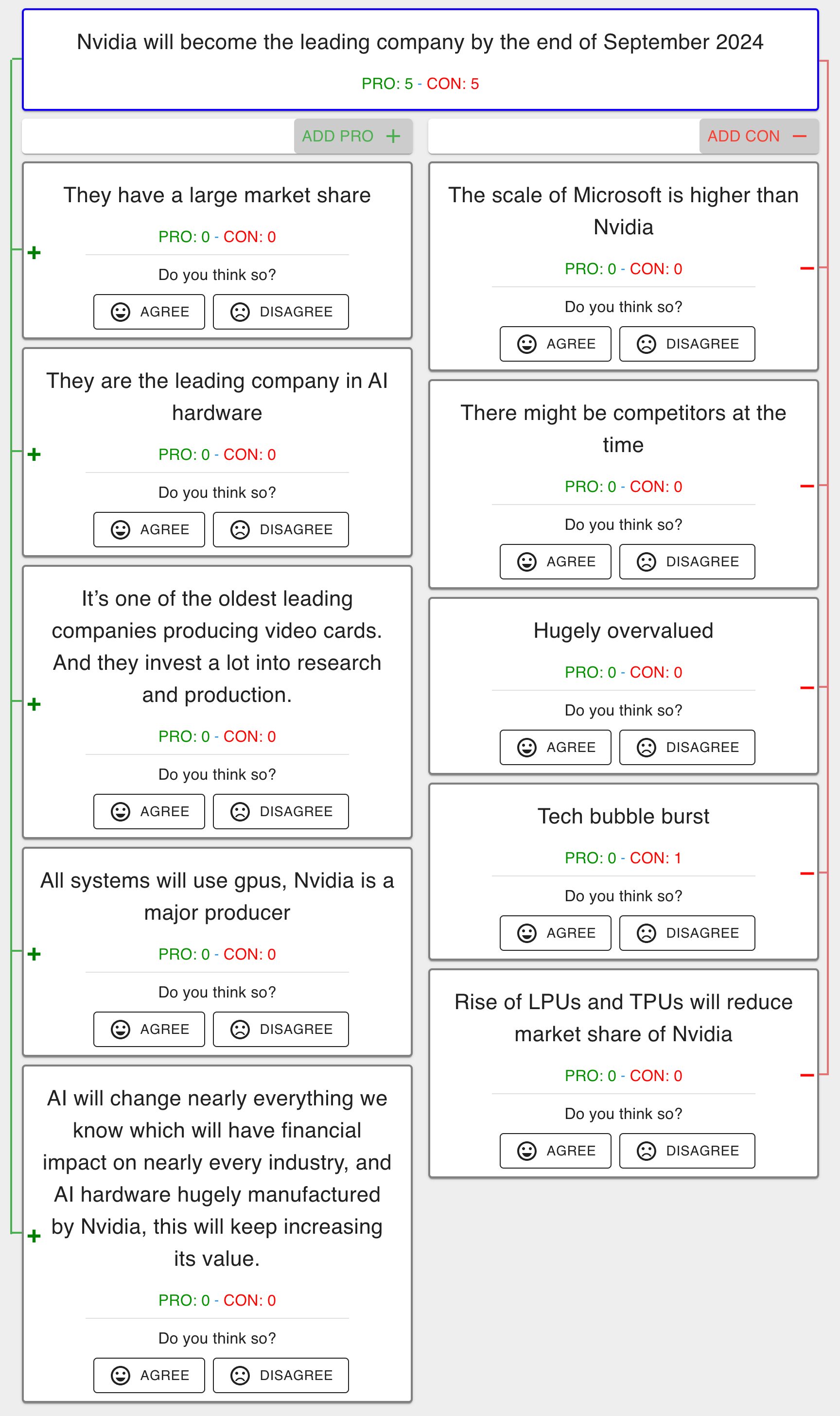
Task: Click green plus icon beside 'All systems will use gpus'
Action: coord(34,954)
